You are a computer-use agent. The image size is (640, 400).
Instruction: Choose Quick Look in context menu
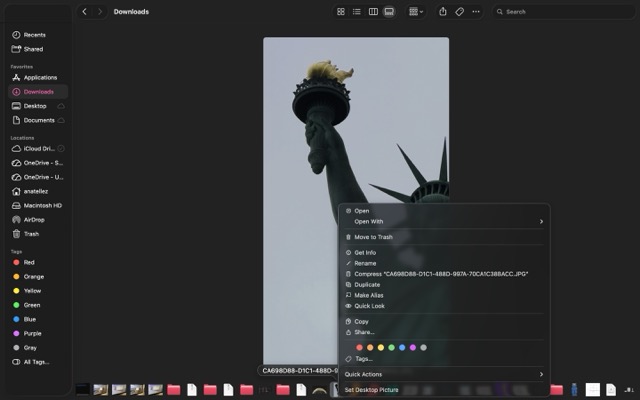pos(444,306)
